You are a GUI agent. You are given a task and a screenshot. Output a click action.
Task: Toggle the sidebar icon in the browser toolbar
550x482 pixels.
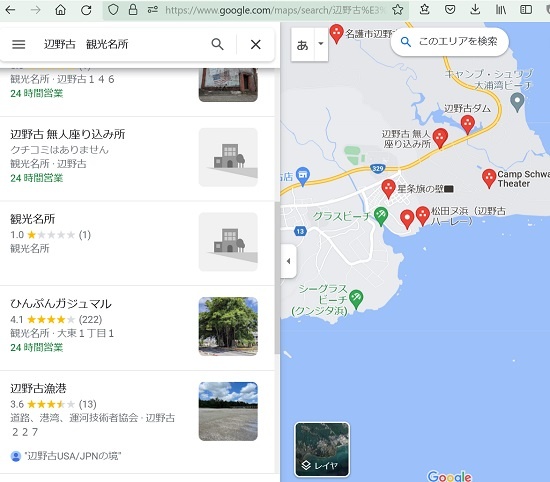tap(526, 9)
